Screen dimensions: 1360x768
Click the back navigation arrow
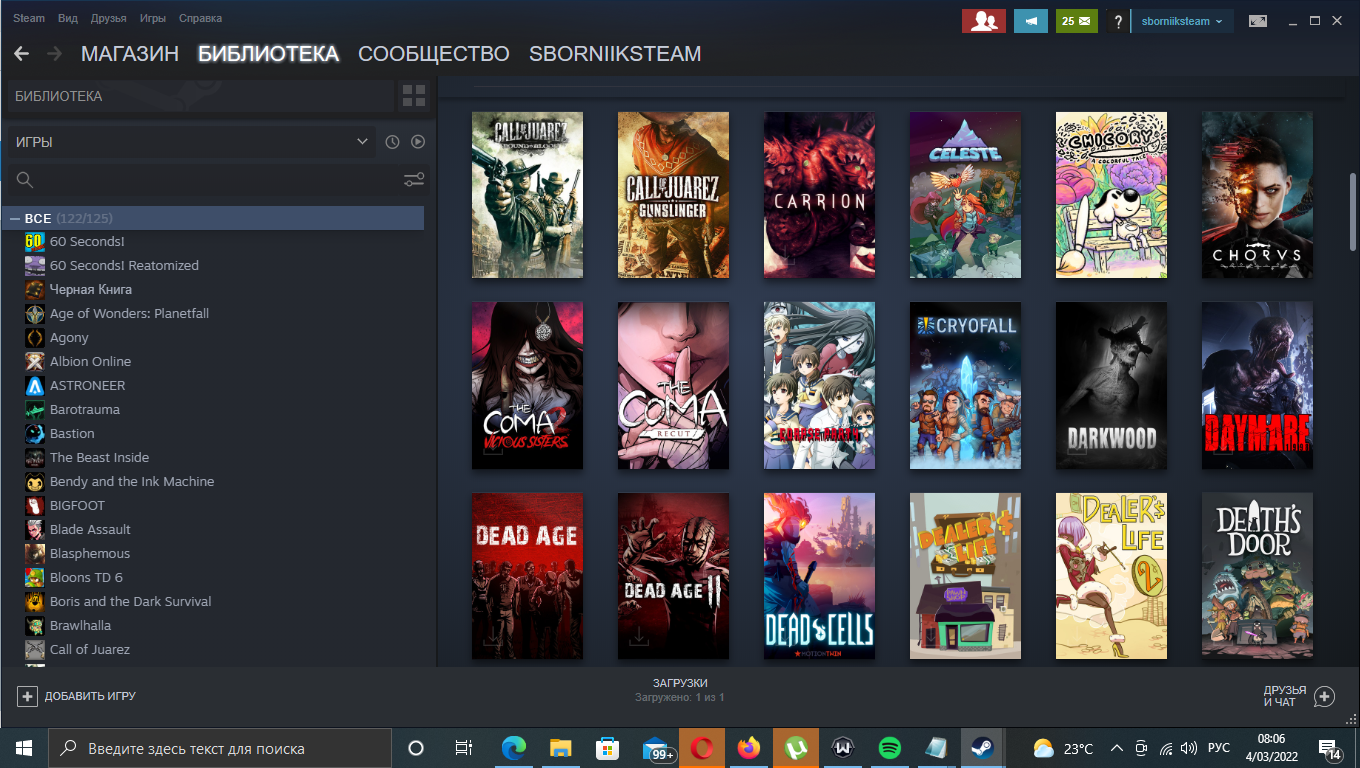(21, 54)
